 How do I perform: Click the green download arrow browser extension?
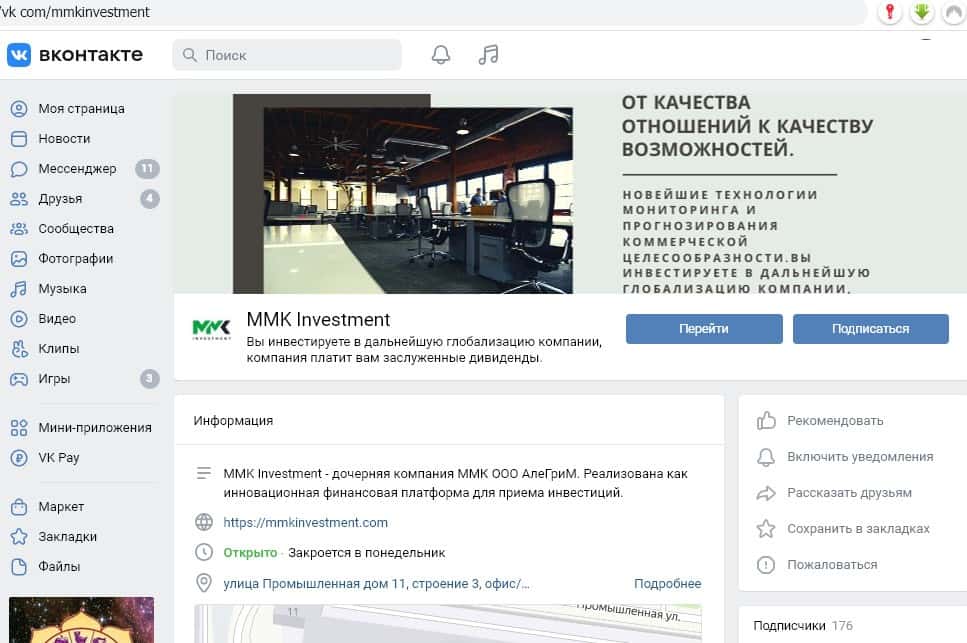tap(922, 12)
